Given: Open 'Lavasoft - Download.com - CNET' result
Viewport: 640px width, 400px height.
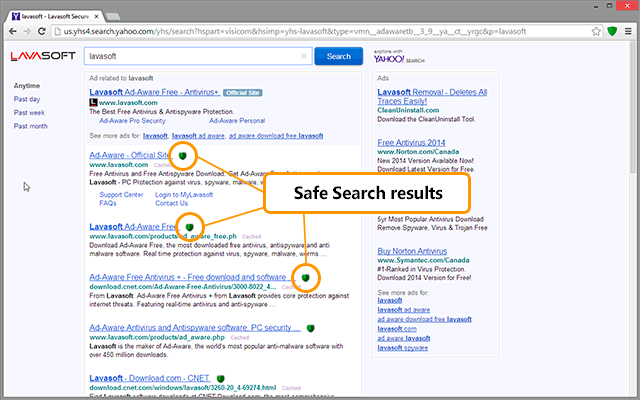Looking at the screenshot, I should coord(150,378).
